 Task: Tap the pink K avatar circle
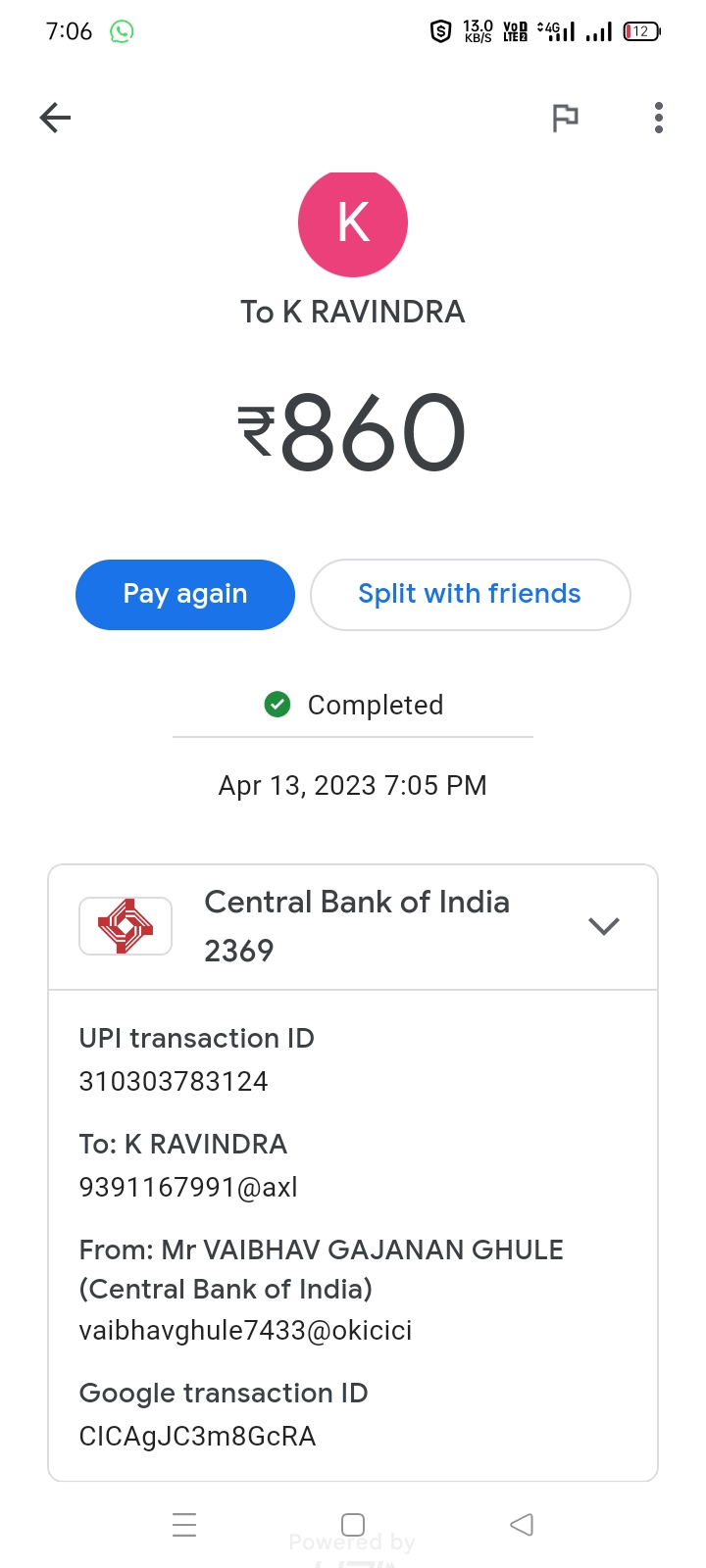point(353,223)
